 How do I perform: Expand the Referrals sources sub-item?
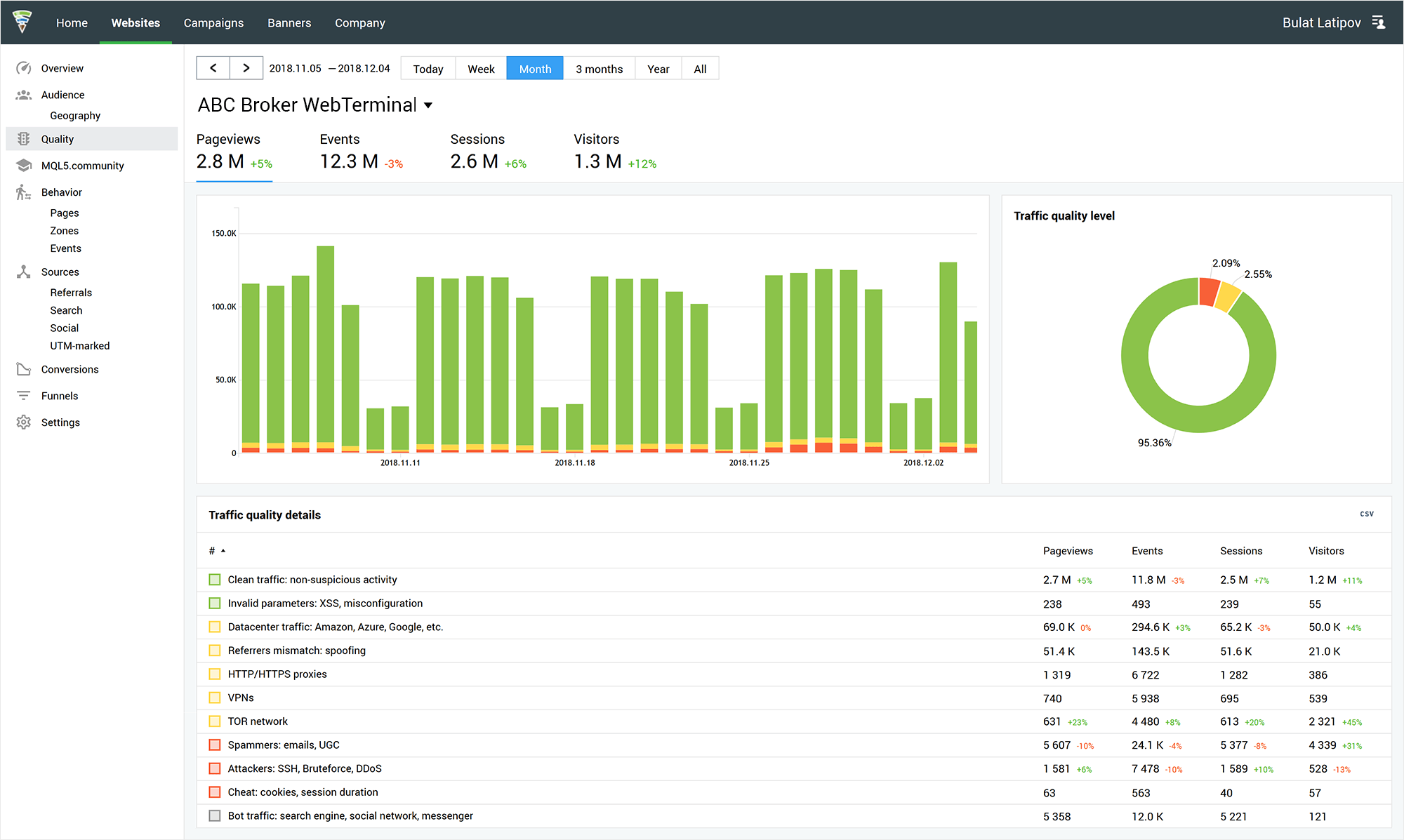[x=72, y=292]
